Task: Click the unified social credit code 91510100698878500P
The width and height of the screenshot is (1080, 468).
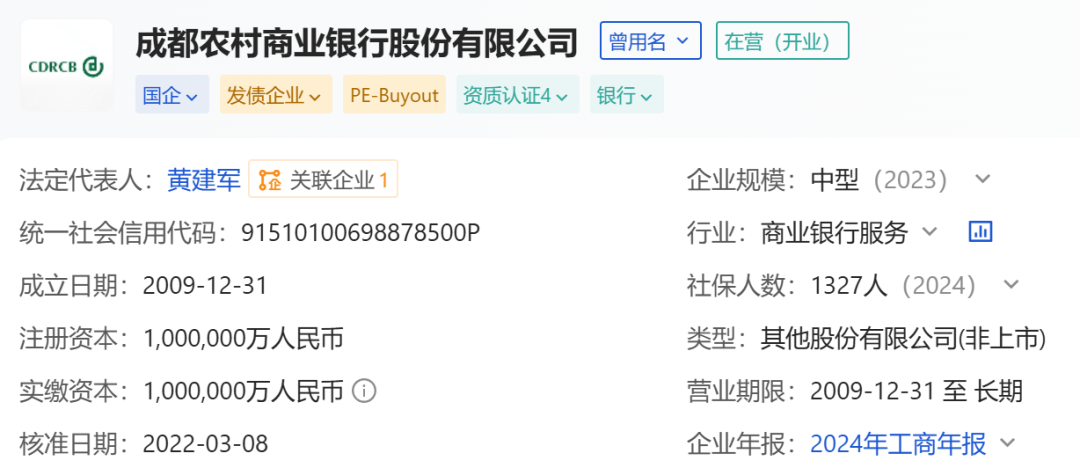Action: [x=361, y=233]
